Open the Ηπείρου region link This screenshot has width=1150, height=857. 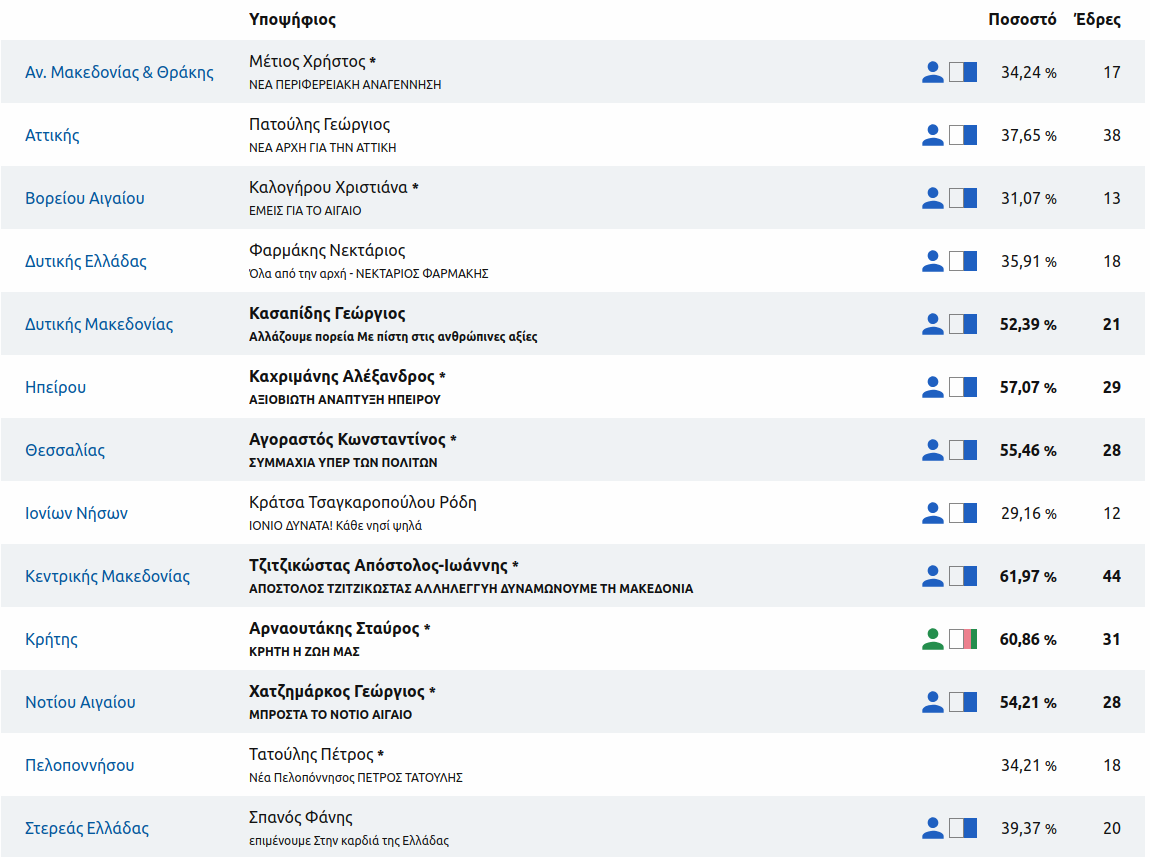coord(56,387)
